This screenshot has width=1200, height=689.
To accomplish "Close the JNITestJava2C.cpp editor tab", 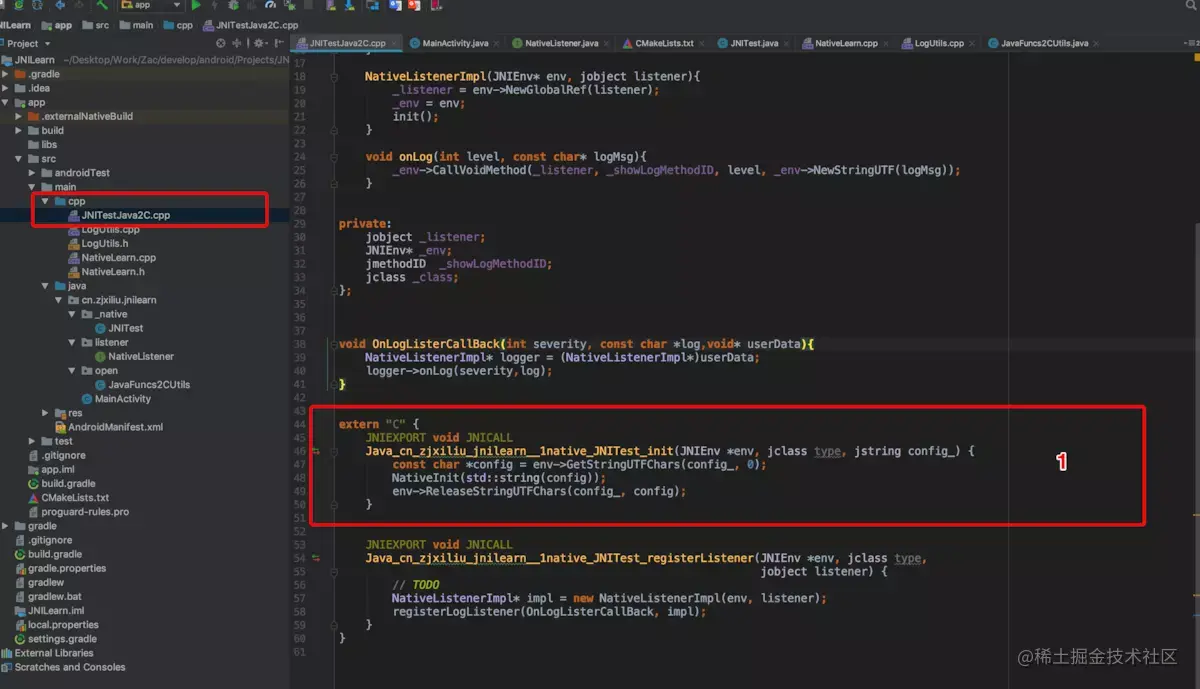I will point(395,43).
